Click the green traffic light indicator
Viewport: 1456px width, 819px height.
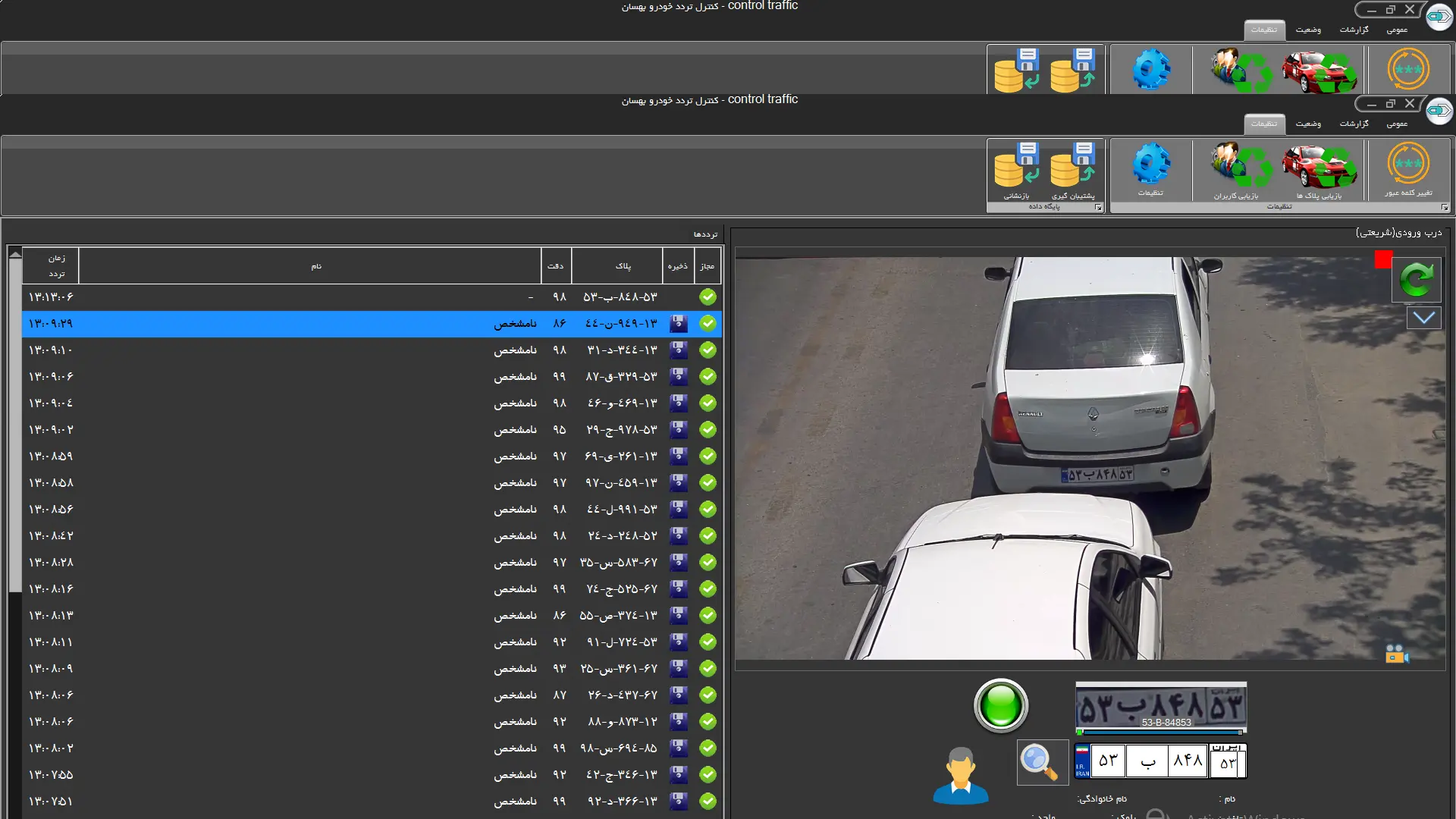1001,705
